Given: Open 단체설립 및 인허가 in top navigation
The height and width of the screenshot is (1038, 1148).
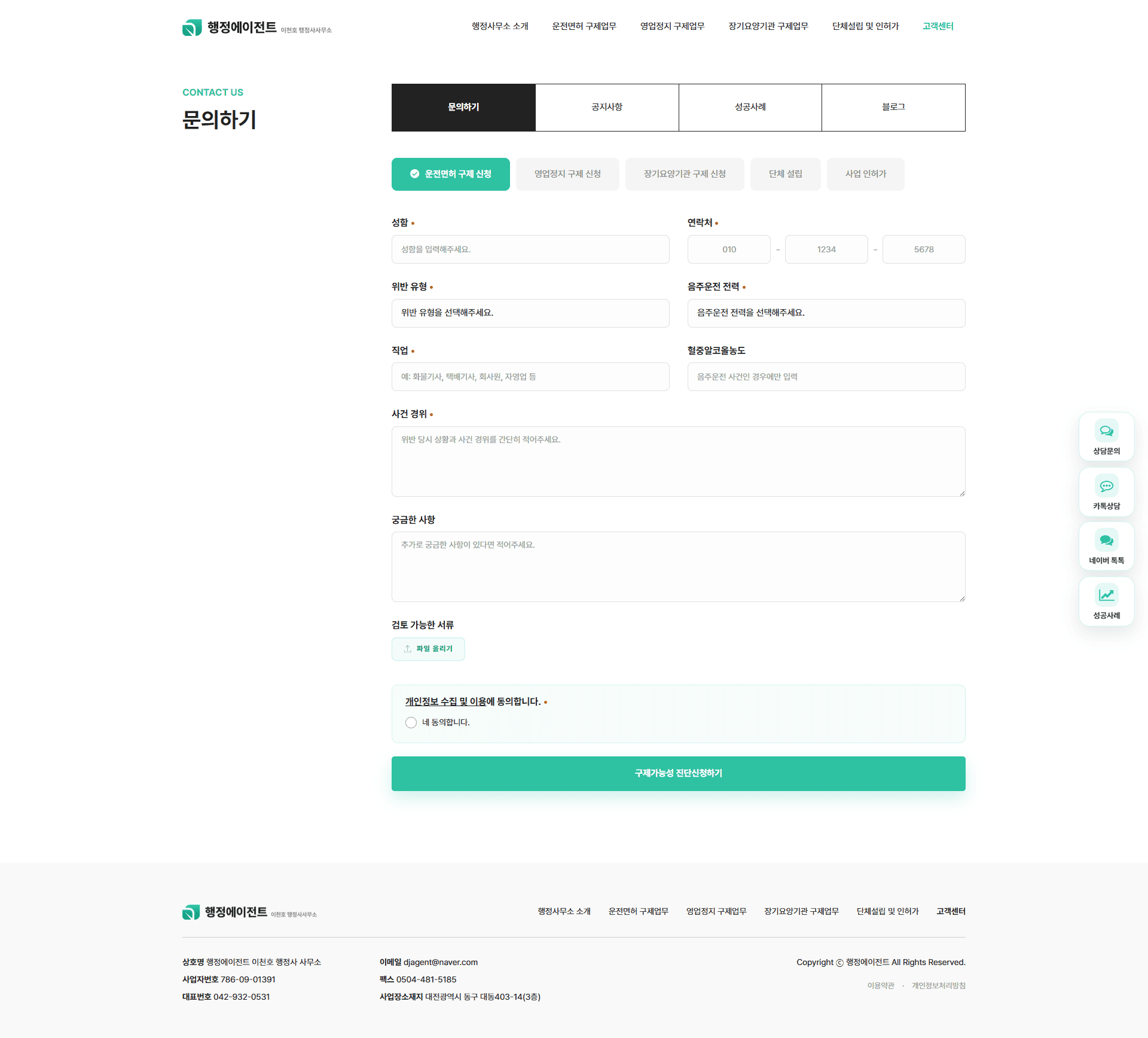Looking at the screenshot, I should click(x=865, y=26).
